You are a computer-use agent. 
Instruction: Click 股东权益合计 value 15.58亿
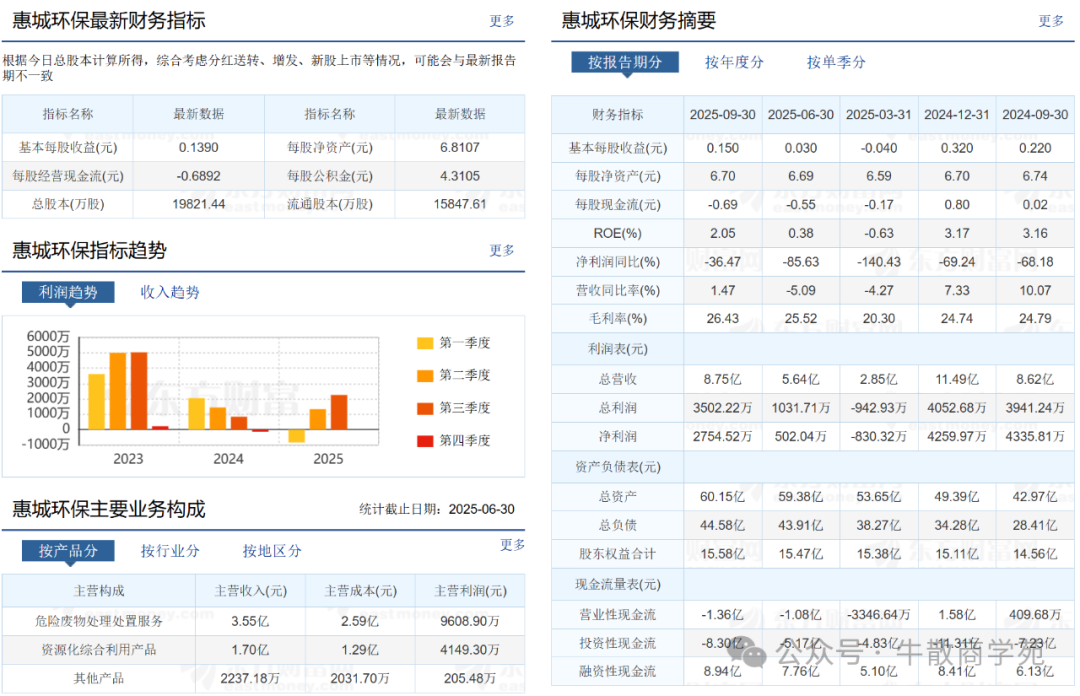[x=723, y=553]
